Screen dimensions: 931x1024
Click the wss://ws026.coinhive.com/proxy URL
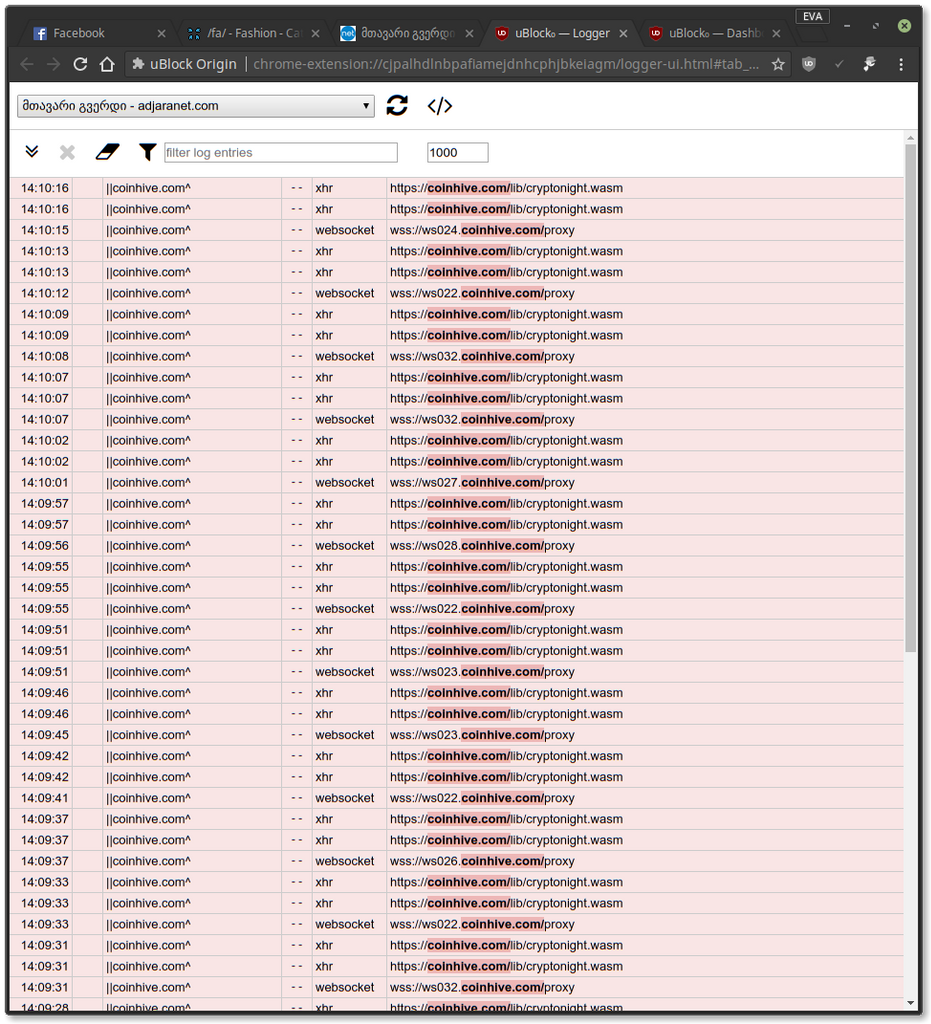tap(482, 861)
